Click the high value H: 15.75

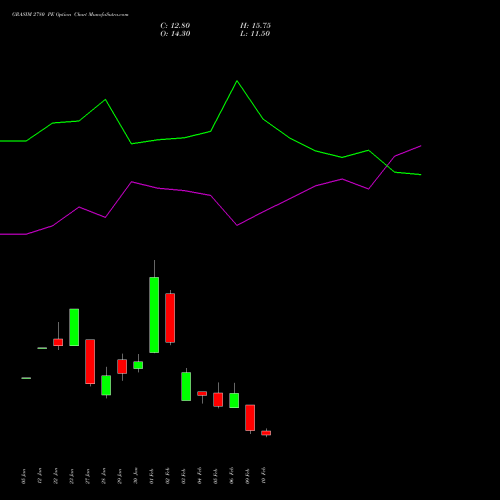[255, 26]
